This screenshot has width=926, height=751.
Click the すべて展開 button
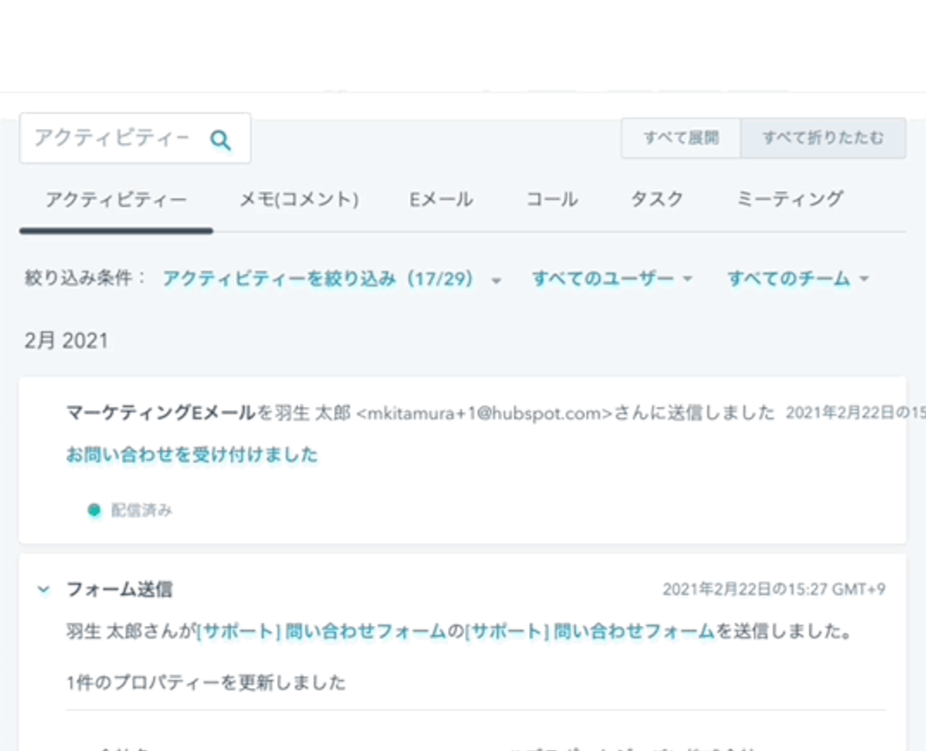point(681,138)
